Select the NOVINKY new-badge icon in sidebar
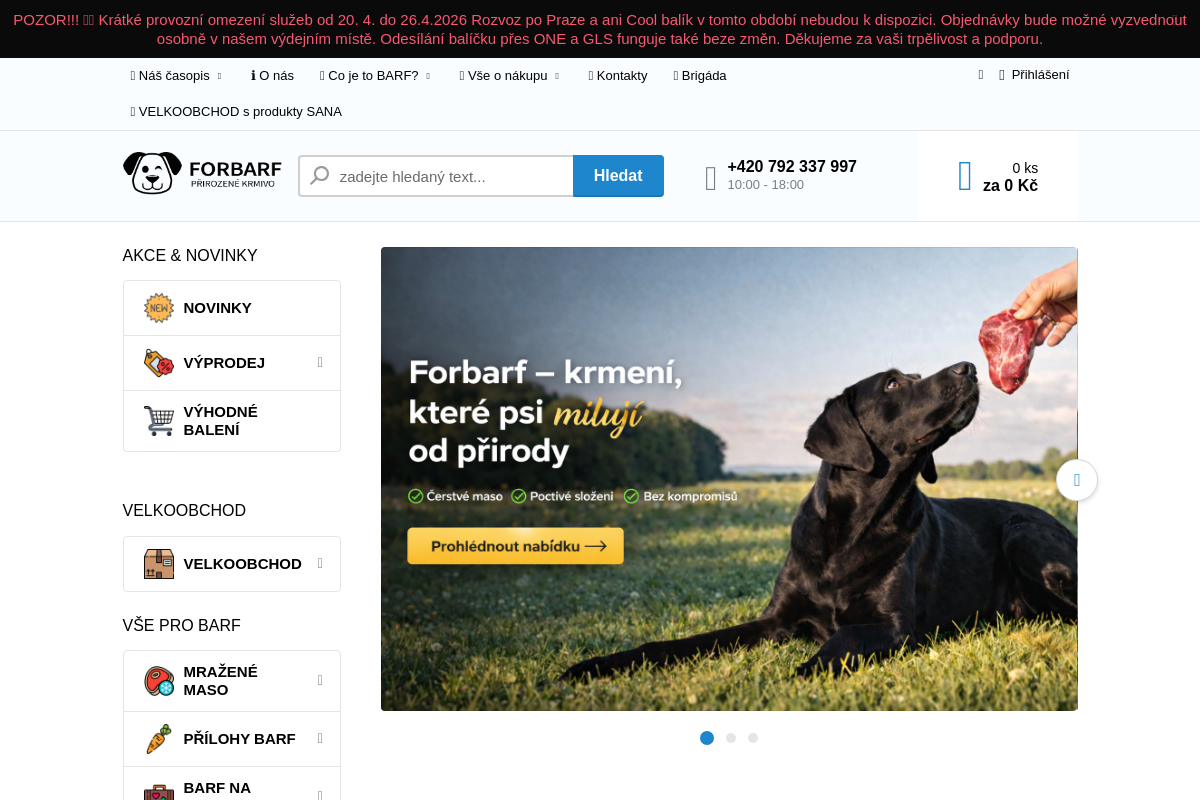This screenshot has height=800, width=1200. [x=158, y=307]
